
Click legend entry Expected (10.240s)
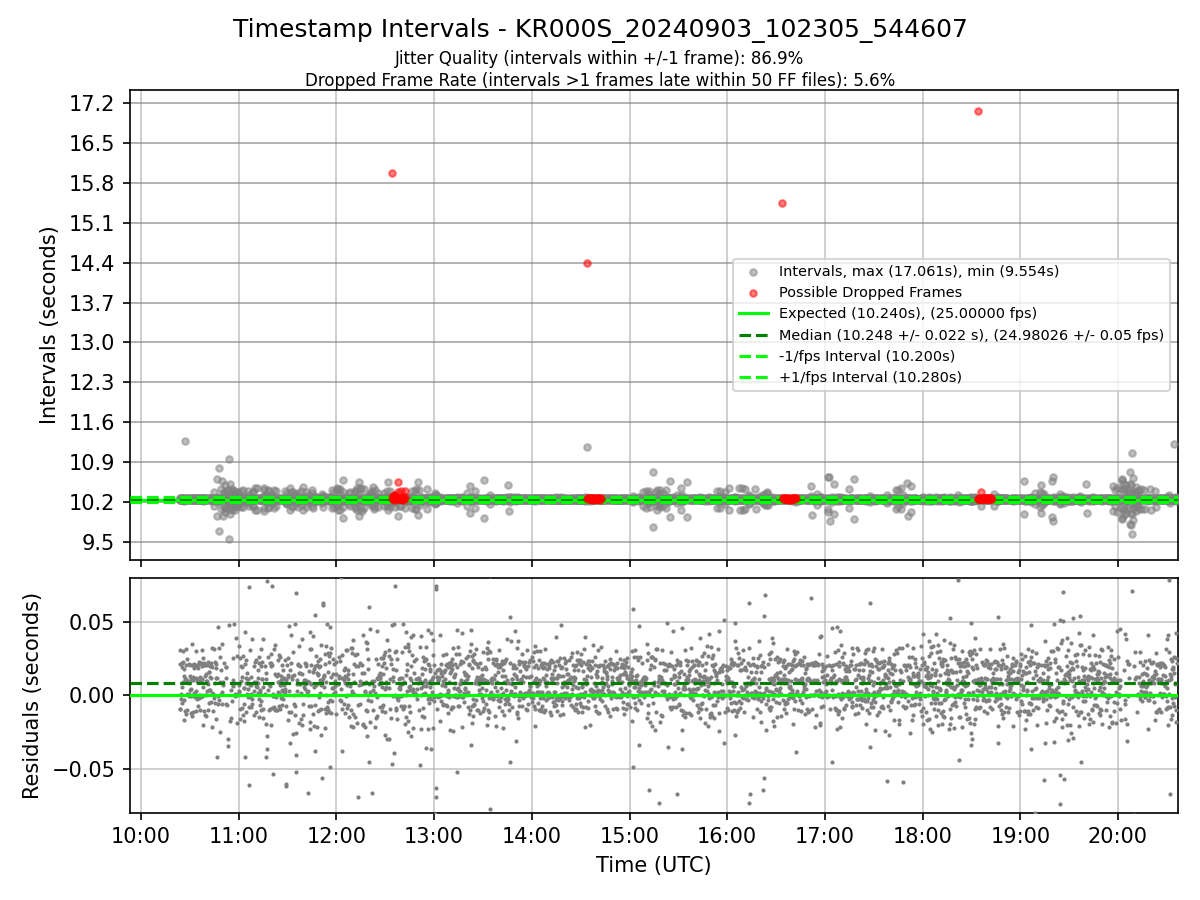tap(907, 313)
